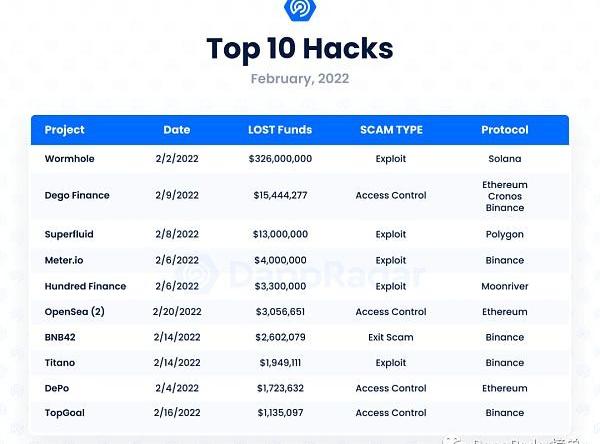Open the OpenSea (2) entry
This screenshot has width=600, height=444.
[74, 312]
